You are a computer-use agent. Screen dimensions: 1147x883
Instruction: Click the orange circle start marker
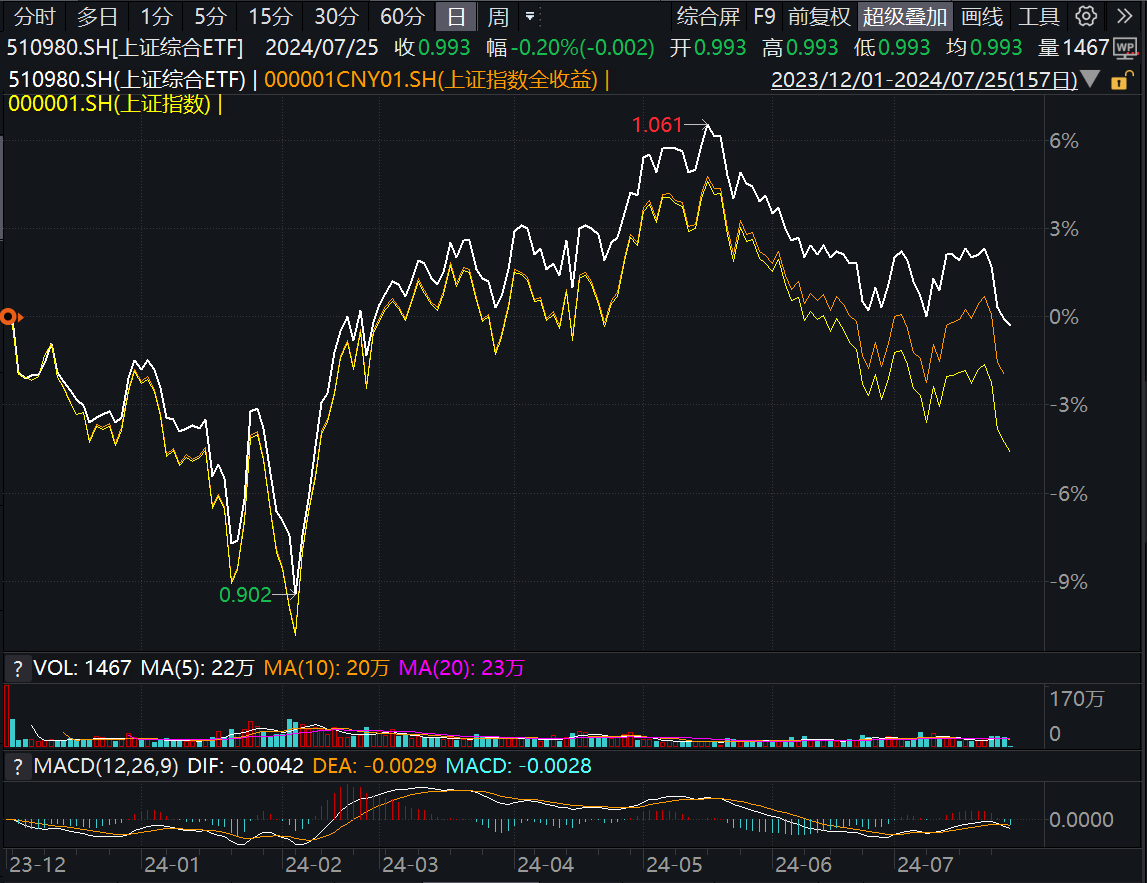coord(8,317)
